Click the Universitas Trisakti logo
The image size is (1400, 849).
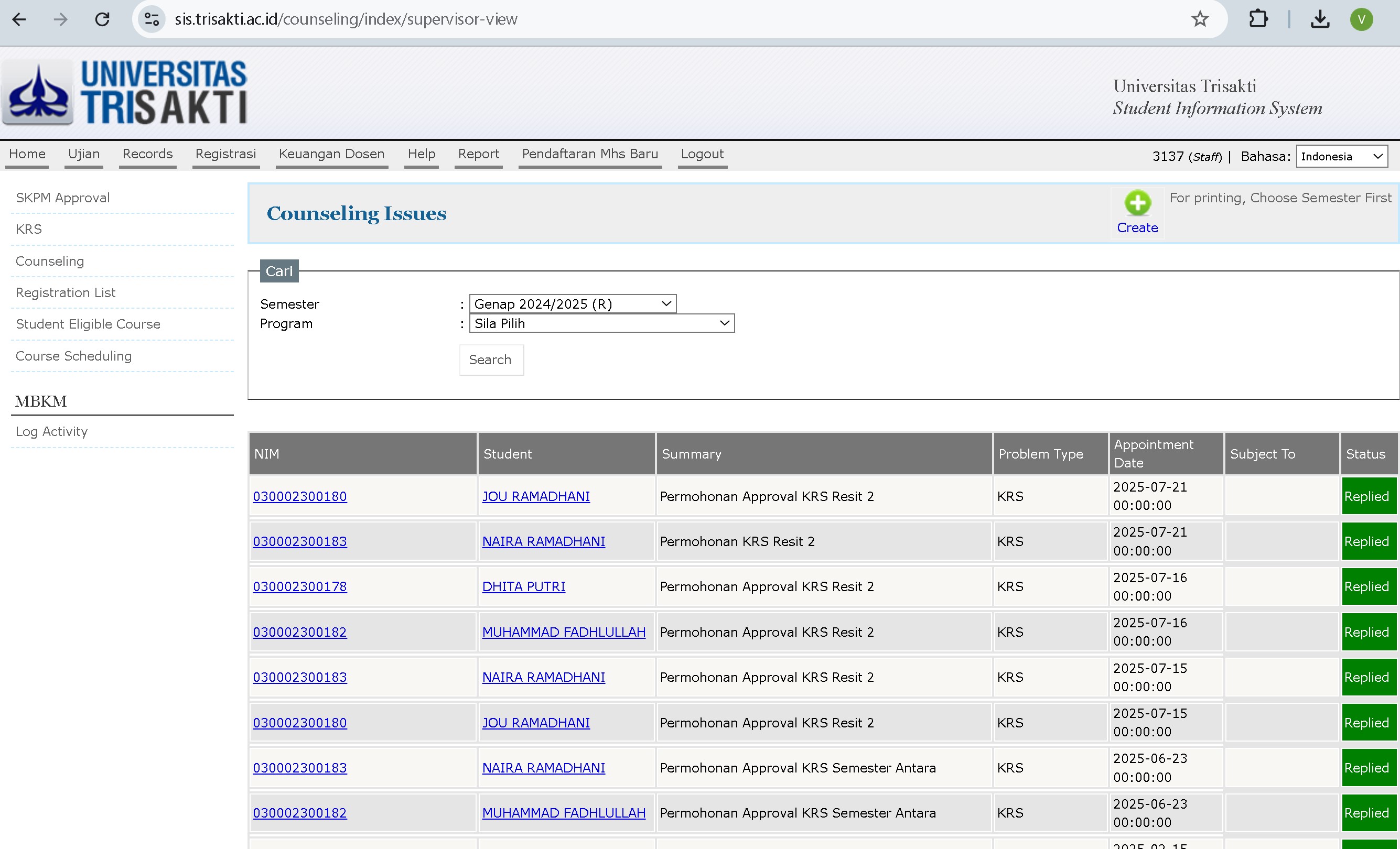tap(125, 92)
